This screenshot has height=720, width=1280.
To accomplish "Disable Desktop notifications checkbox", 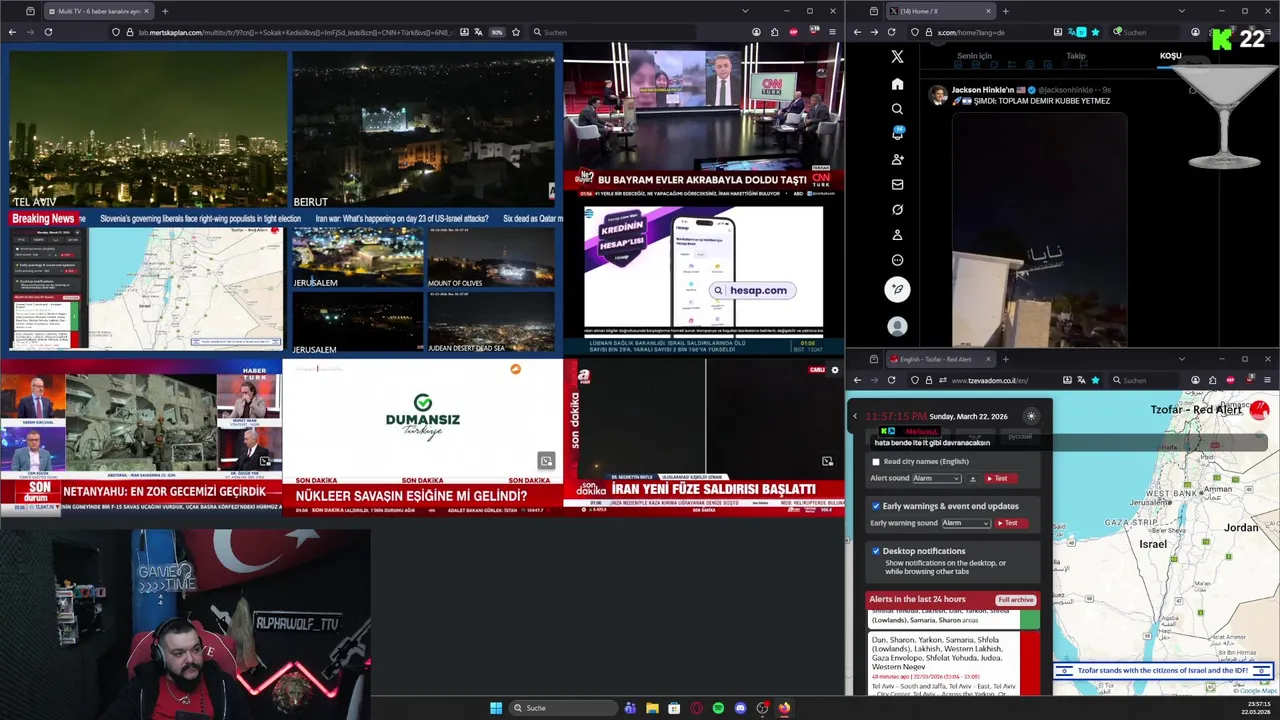I will 876,551.
